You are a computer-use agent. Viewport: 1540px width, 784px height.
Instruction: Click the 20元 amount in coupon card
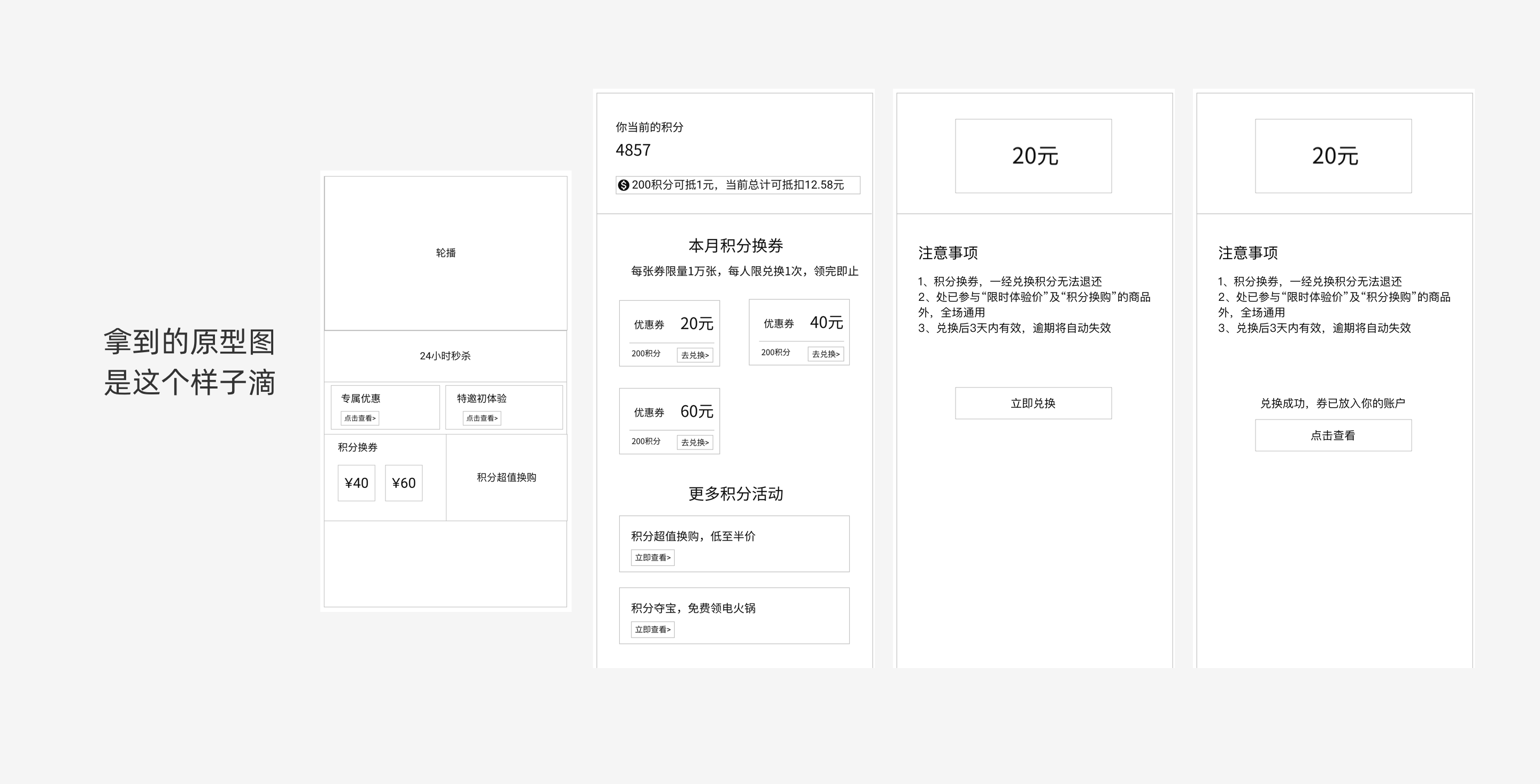point(696,324)
